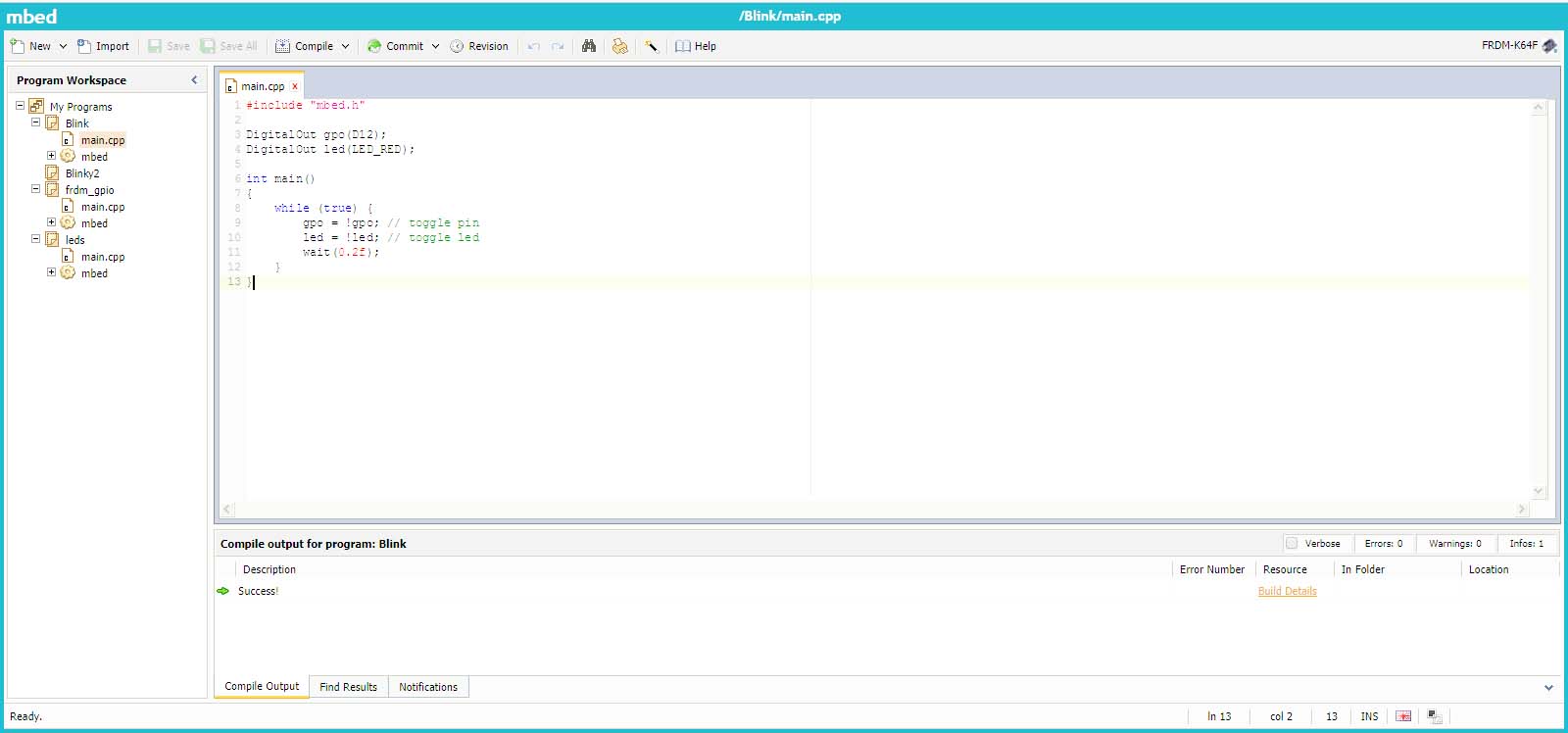
Task: Open the New dropdown arrow
Action: click(x=63, y=46)
